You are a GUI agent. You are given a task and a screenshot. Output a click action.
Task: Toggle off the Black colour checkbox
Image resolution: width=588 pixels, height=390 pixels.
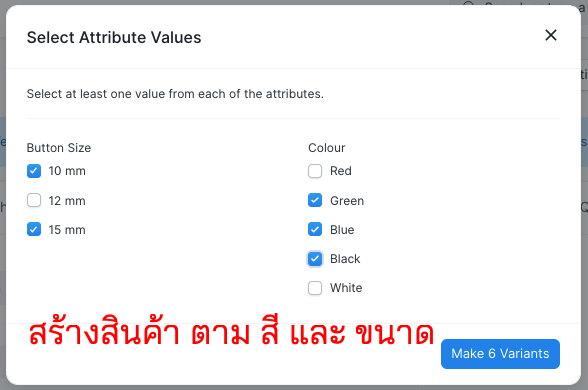(315, 259)
